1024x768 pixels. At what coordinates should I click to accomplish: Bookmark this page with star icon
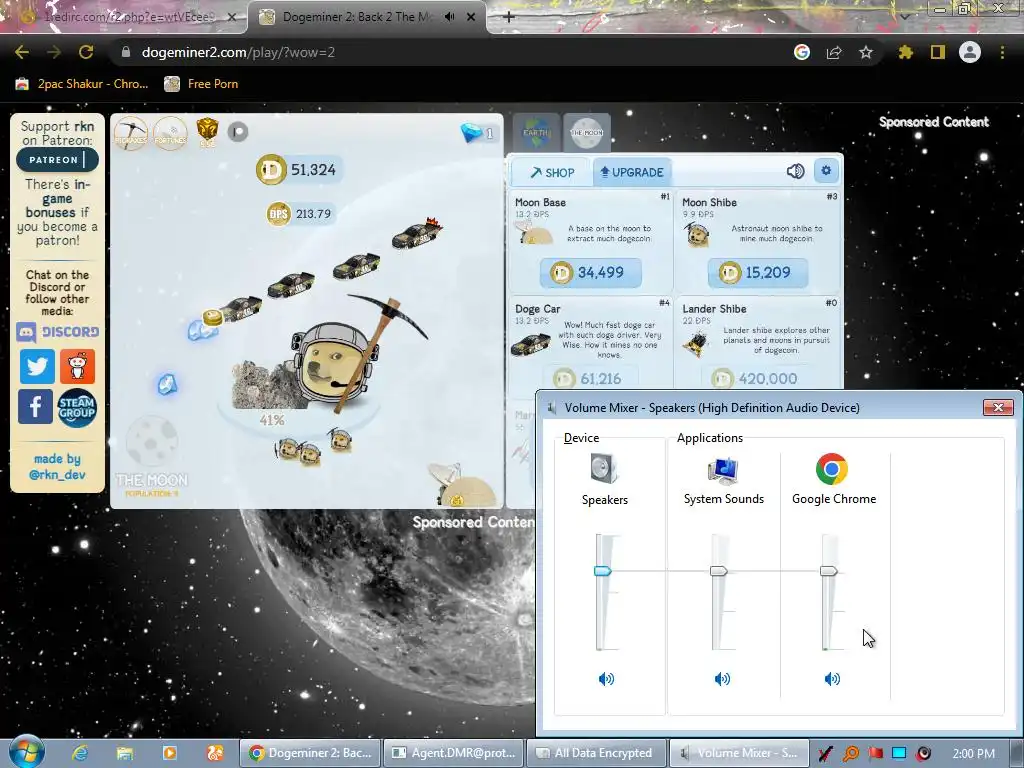(x=866, y=52)
